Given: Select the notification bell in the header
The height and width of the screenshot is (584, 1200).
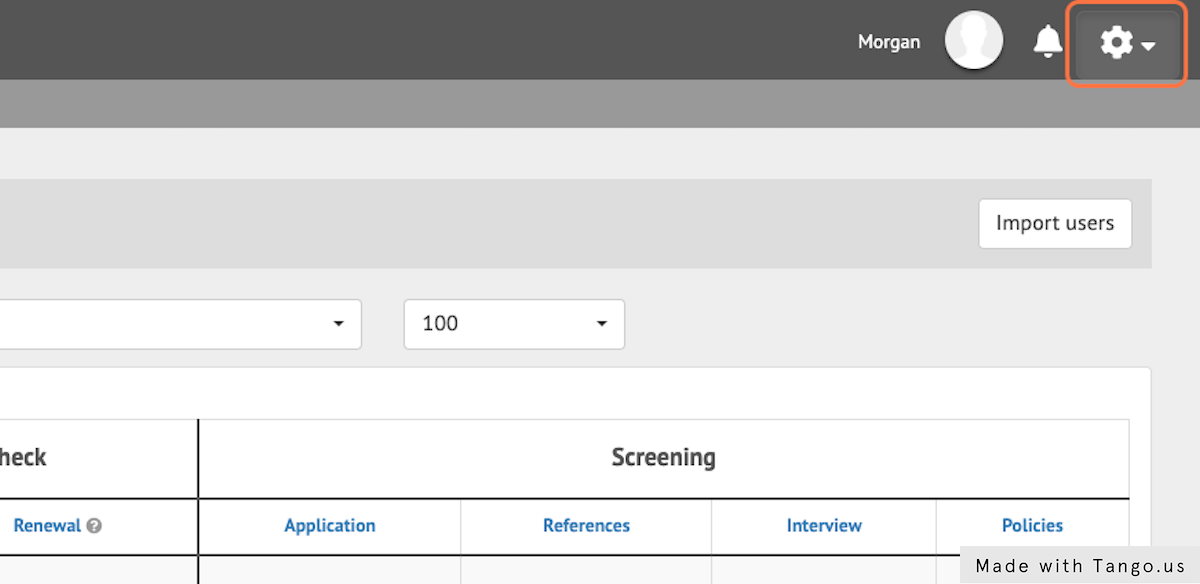Looking at the screenshot, I should (1047, 41).
